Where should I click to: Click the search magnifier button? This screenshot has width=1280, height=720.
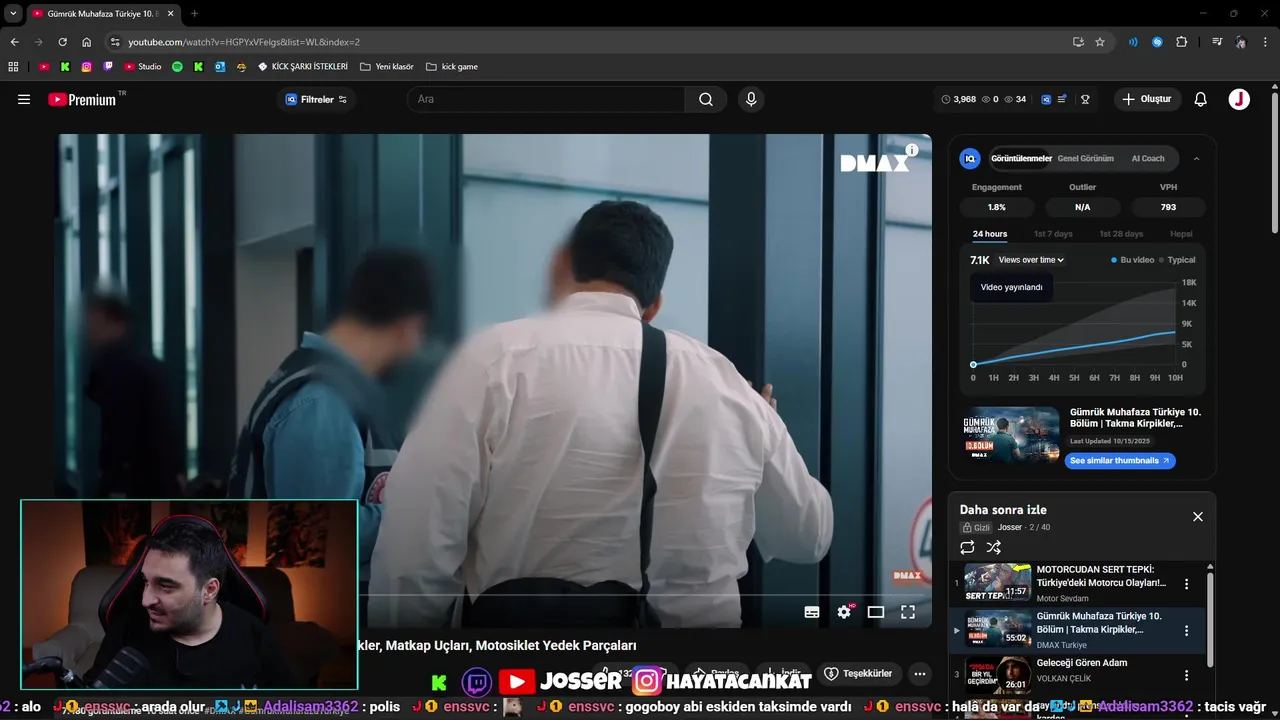tap(706, 99)
